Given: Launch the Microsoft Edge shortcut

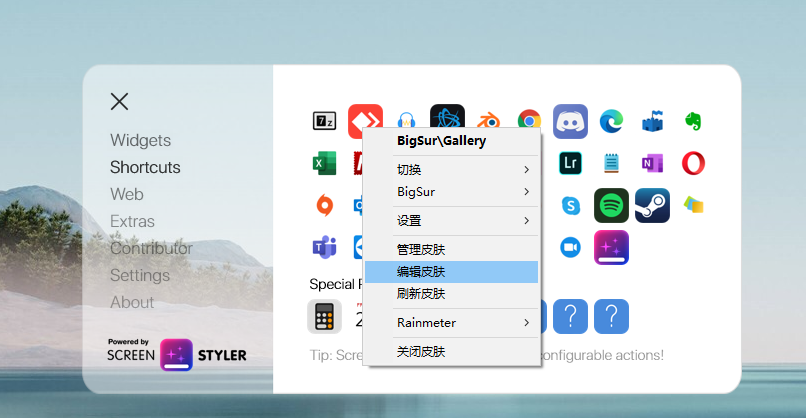Looking at the screenshot, I should 611,121.
